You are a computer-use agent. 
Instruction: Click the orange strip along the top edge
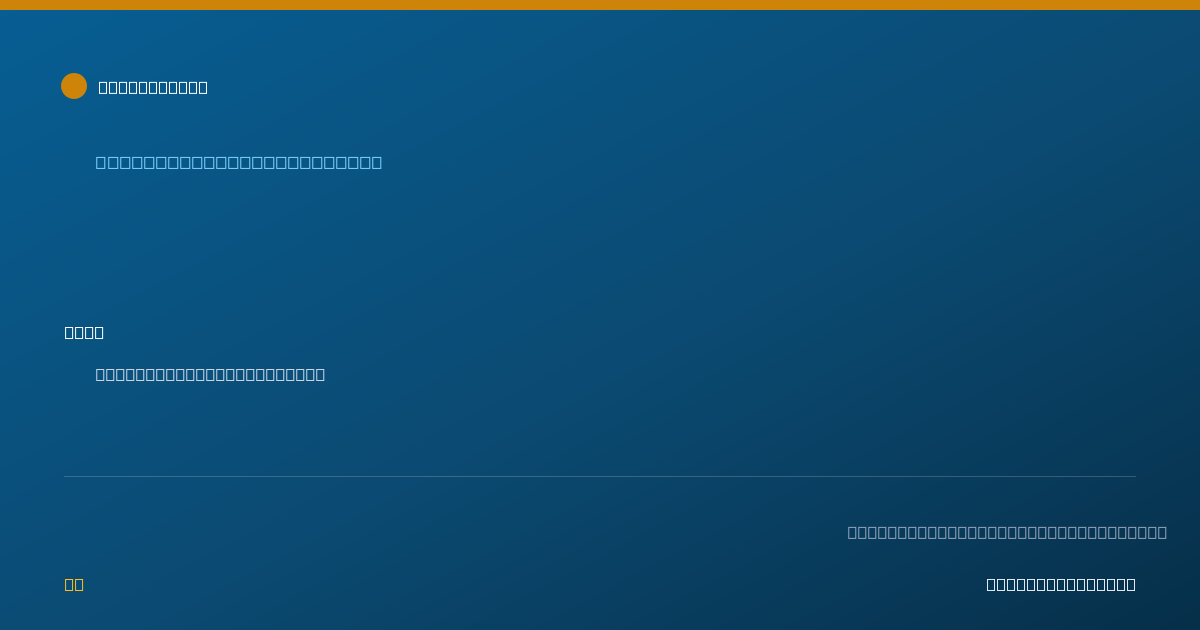(600, 5)
